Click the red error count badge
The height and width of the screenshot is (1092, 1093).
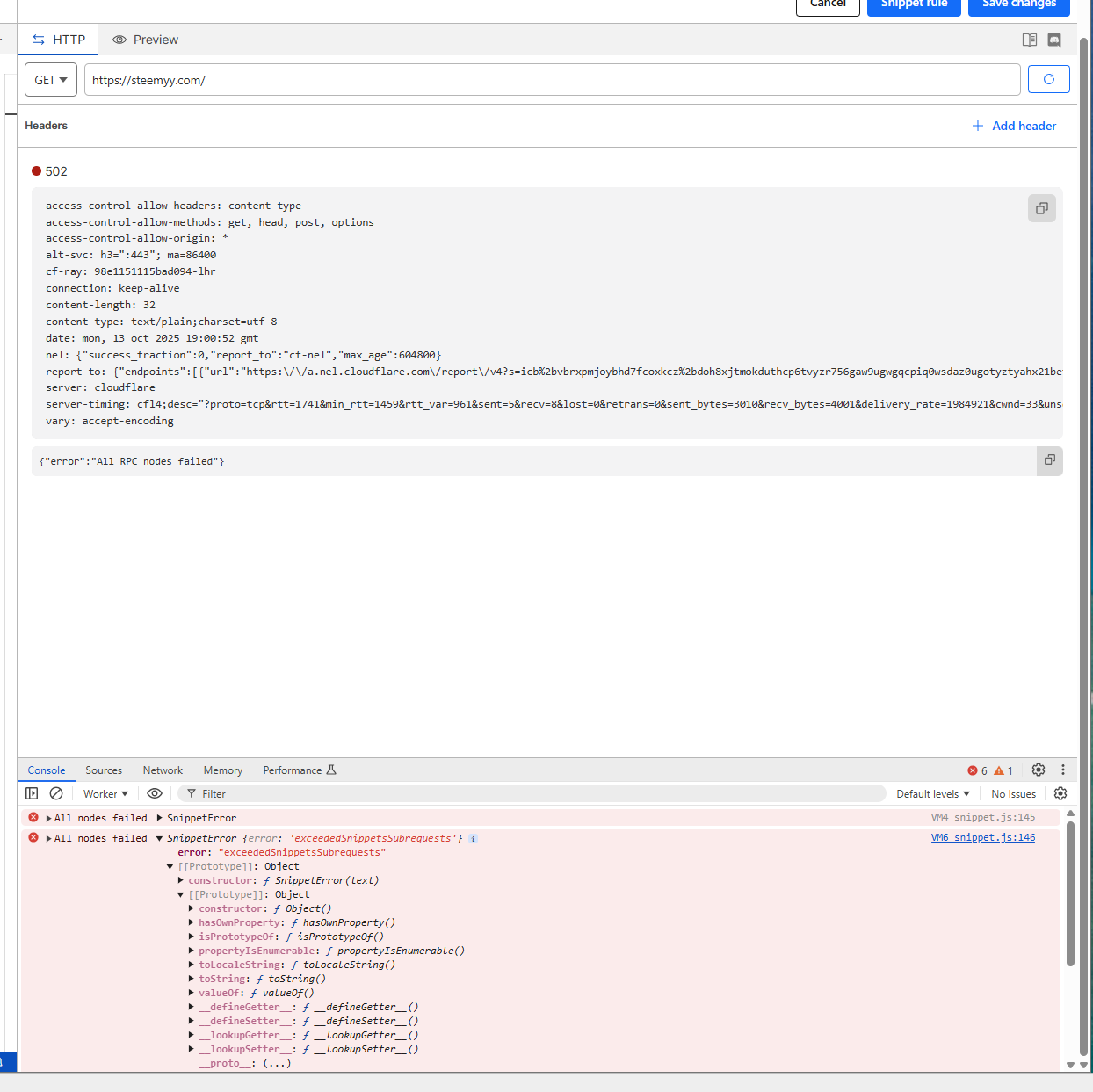[978, 770]
